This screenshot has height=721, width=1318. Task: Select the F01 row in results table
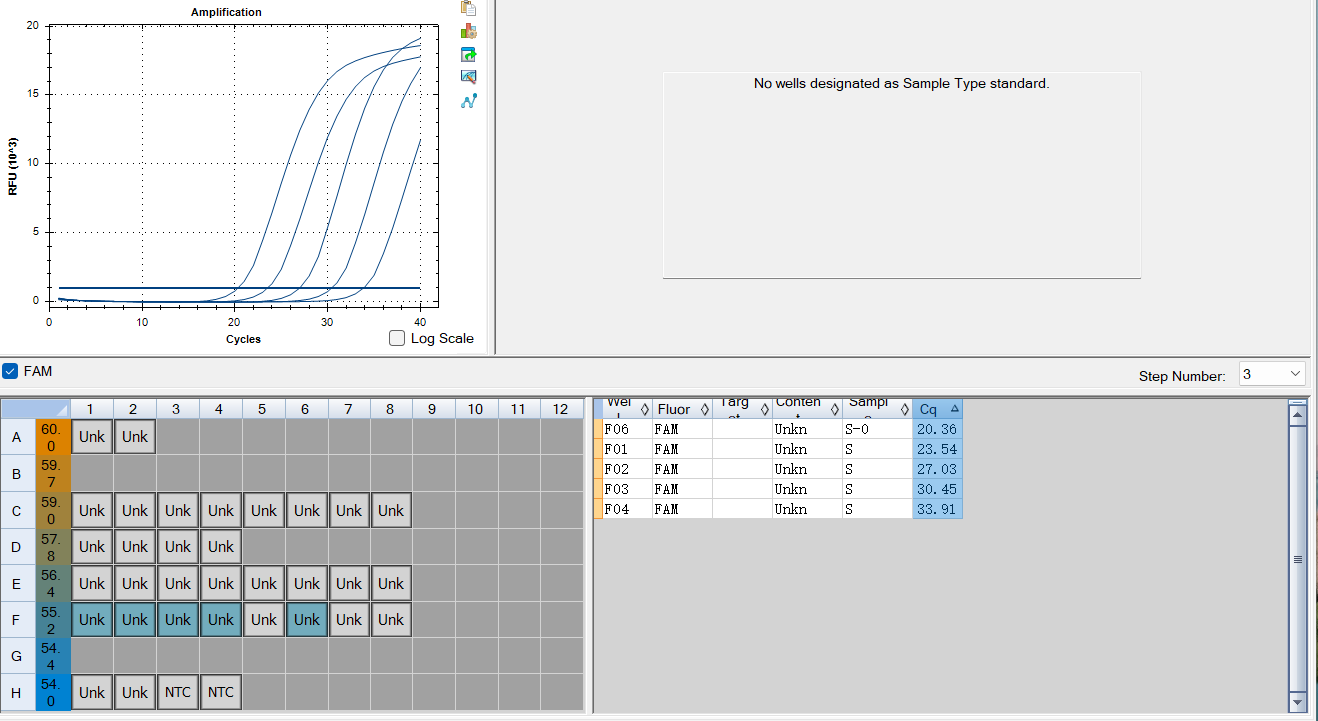click(780, 449)
